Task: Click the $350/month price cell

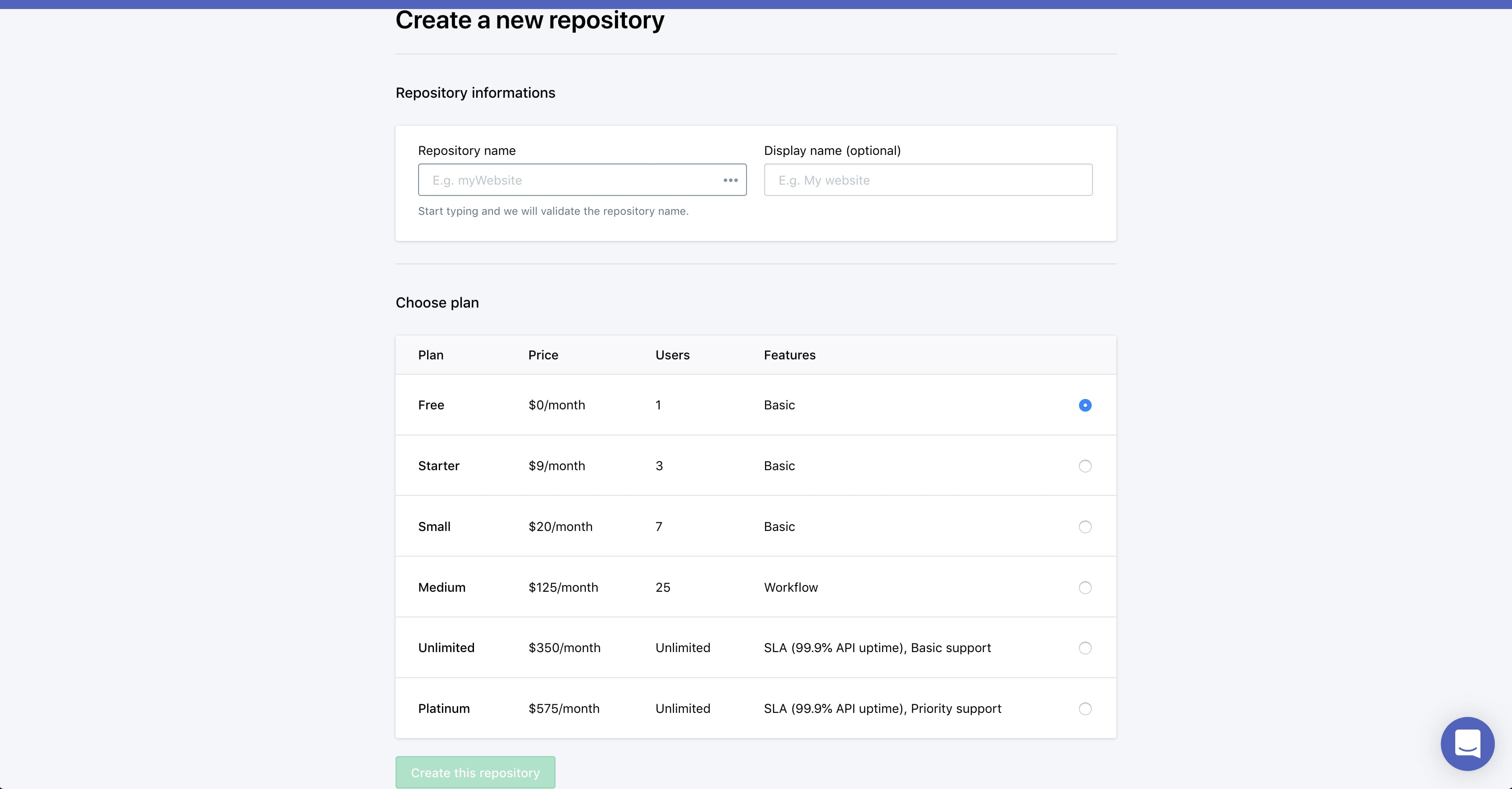Action: (x=564, y=648)
